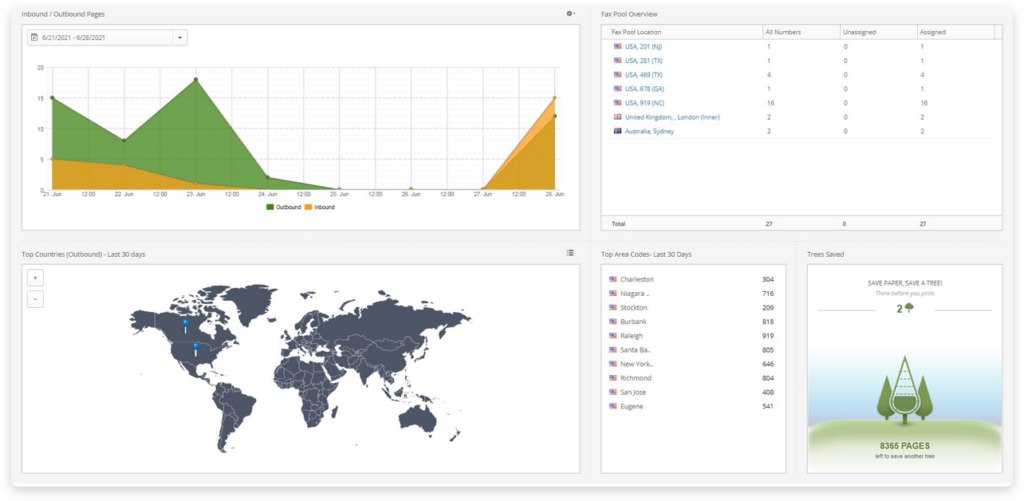
Task: Open the date range dropdown arrow
Action: click(x=180, y=38)
